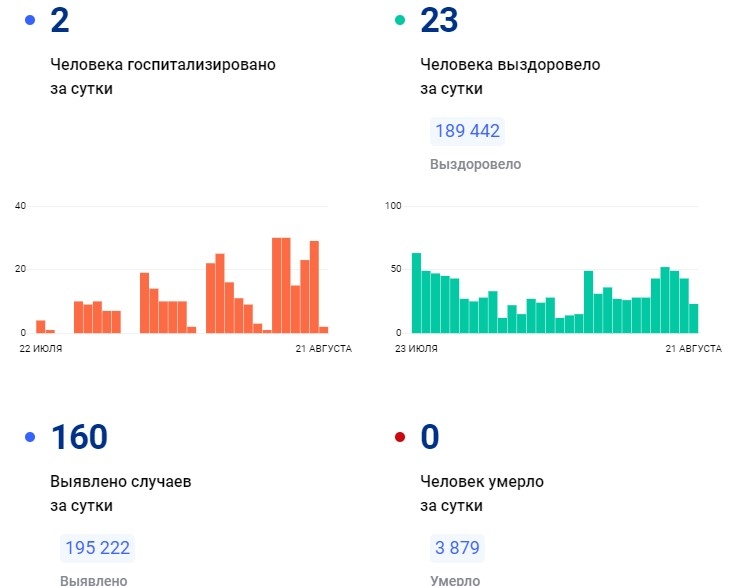The height and width of the screenshot is (586, 754).
Task: Click the rightmost orange bar in hospitalizations chart
Action: pos(323,329)
